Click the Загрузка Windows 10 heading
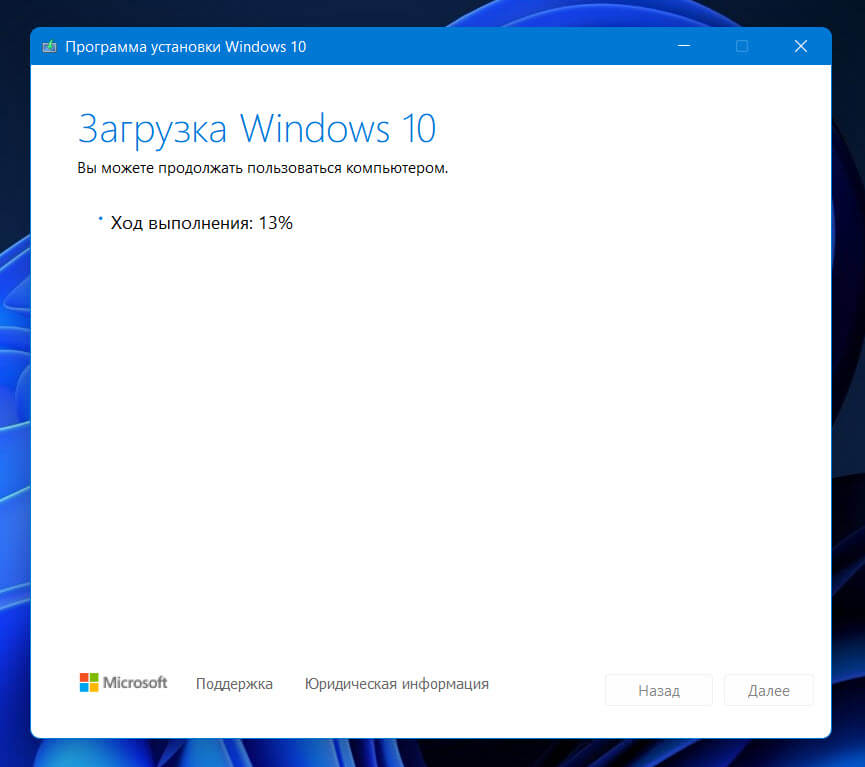 click(x=257, y=129)
